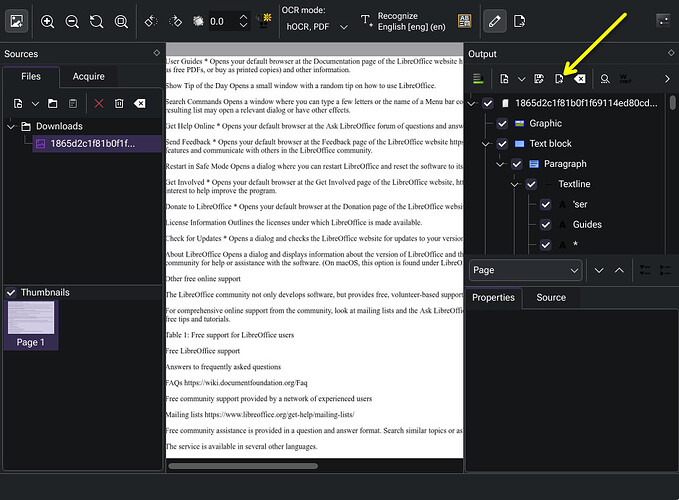Screen dimensions: 679x500
Task: Toggle the pencil output pane icon
Action: 495,21
